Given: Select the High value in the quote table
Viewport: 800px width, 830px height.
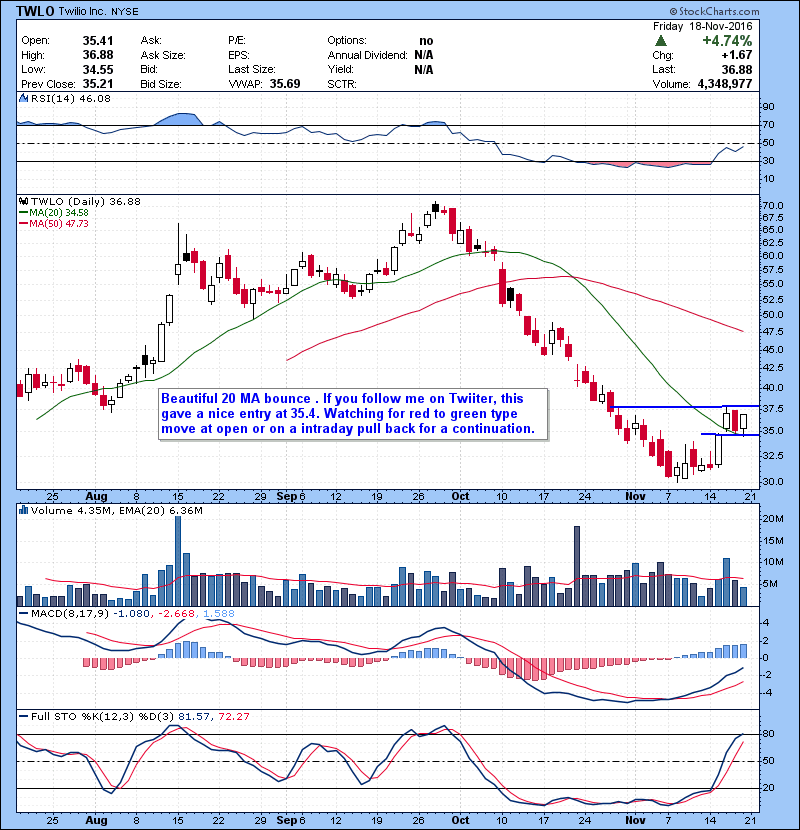Looking at the screenshot, I should point(98,55).
